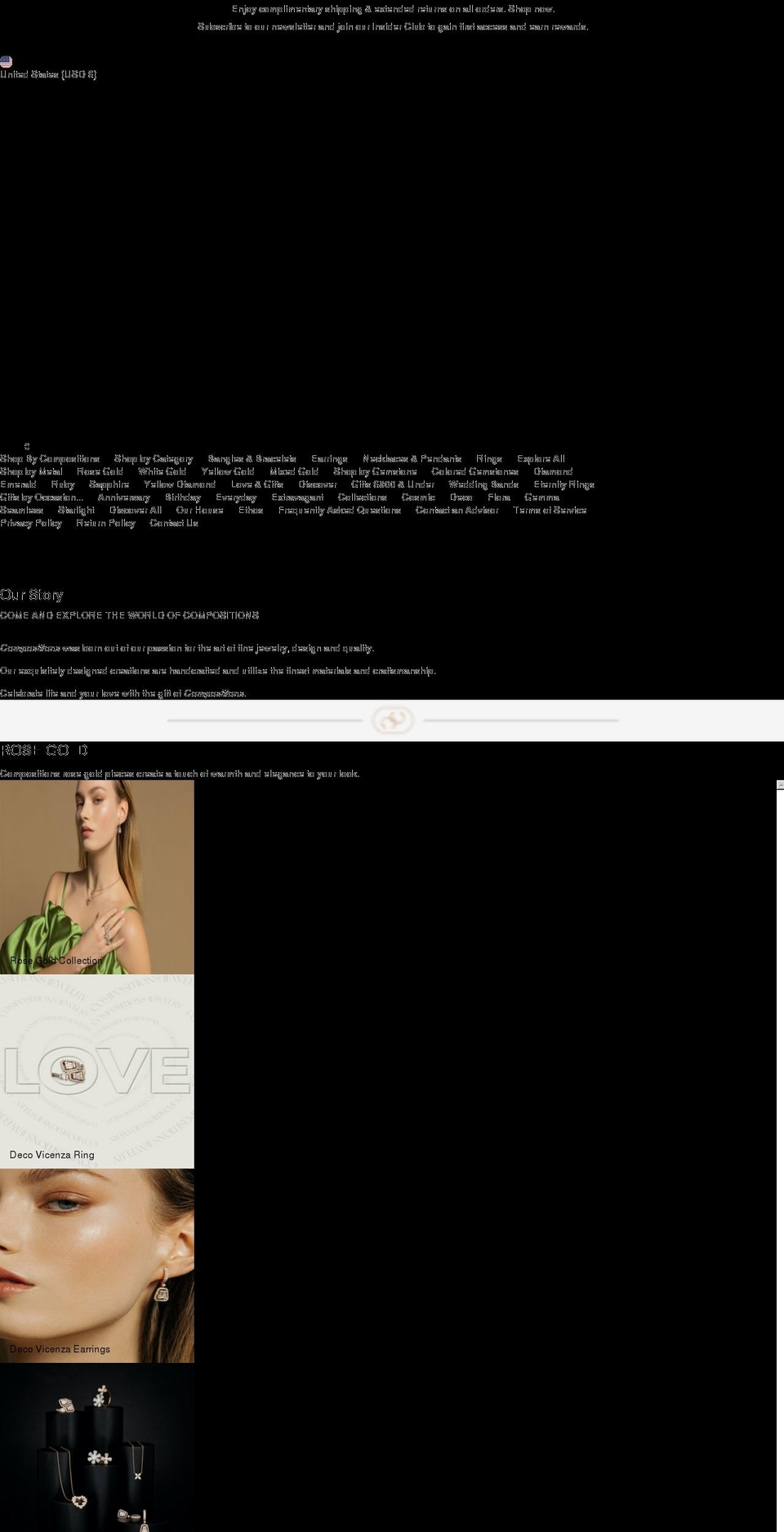Viewport: 784px width, 1532px height.
Task: Select Mixed Gold metal link
Action: [x=294, y=471]
